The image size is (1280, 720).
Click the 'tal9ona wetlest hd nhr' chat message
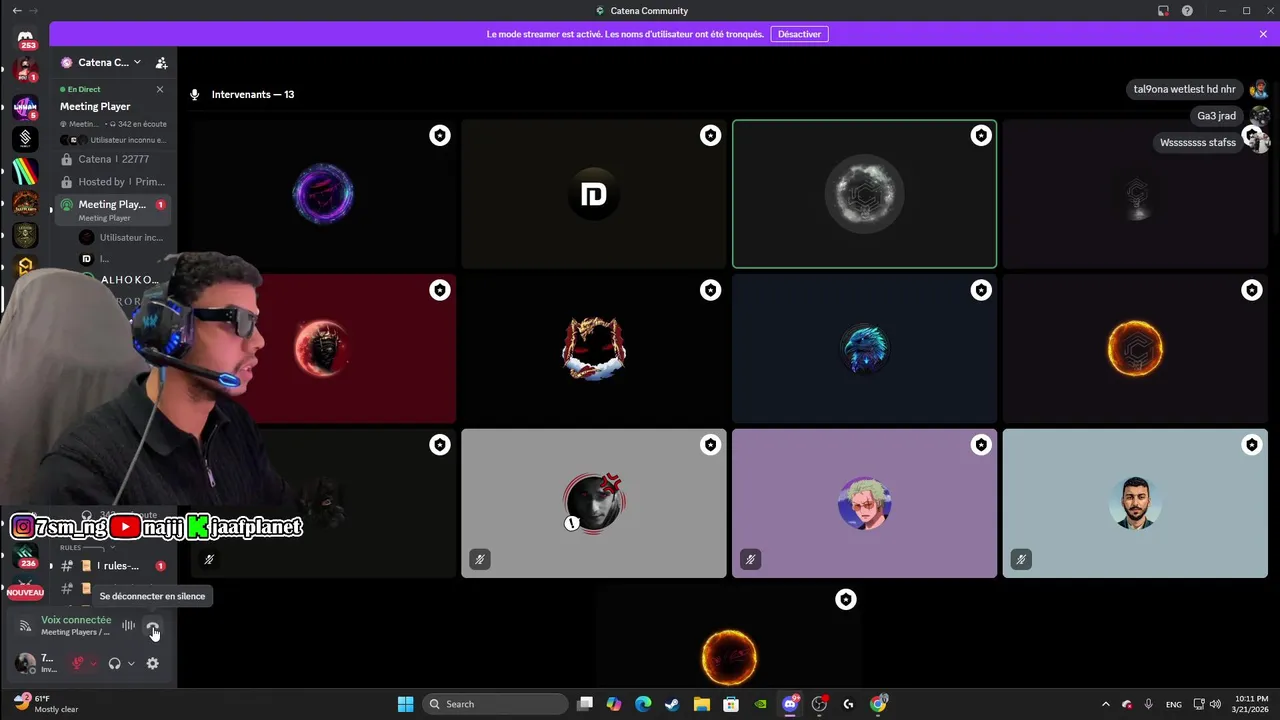pyautogui.click(x=1185, y=89)
